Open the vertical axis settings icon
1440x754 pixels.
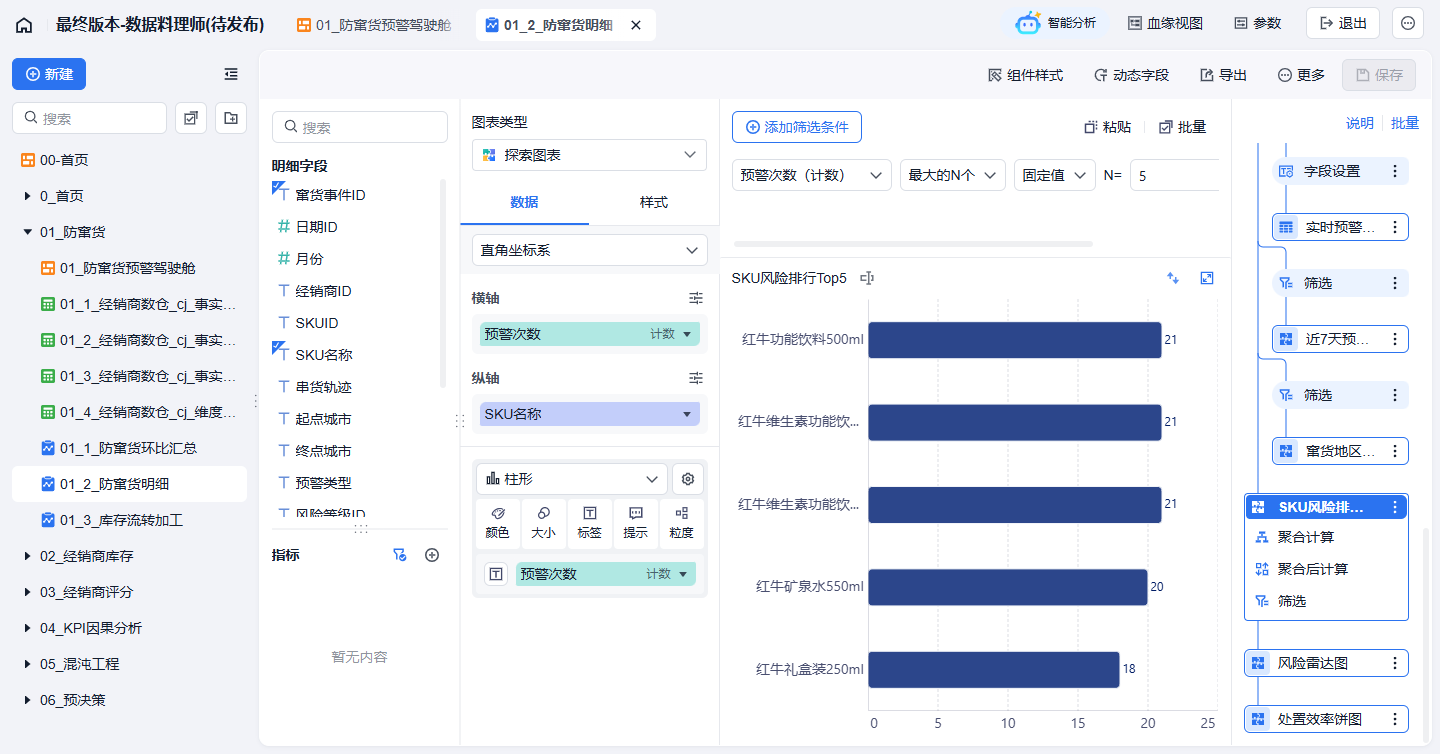pyautogui.click(x=696, y=378)
